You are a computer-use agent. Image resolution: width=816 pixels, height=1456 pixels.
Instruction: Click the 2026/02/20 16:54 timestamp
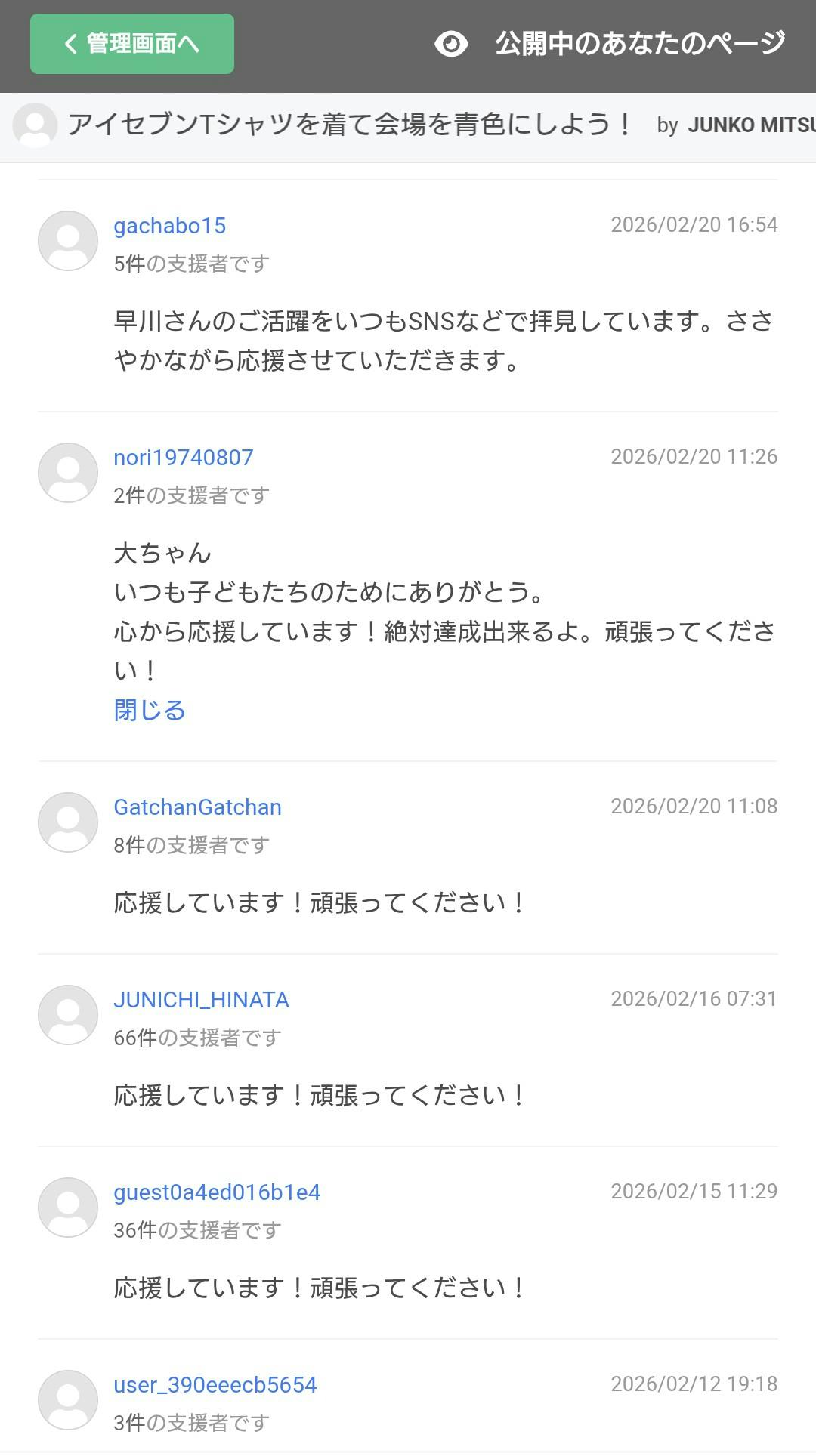coord(694,225)
